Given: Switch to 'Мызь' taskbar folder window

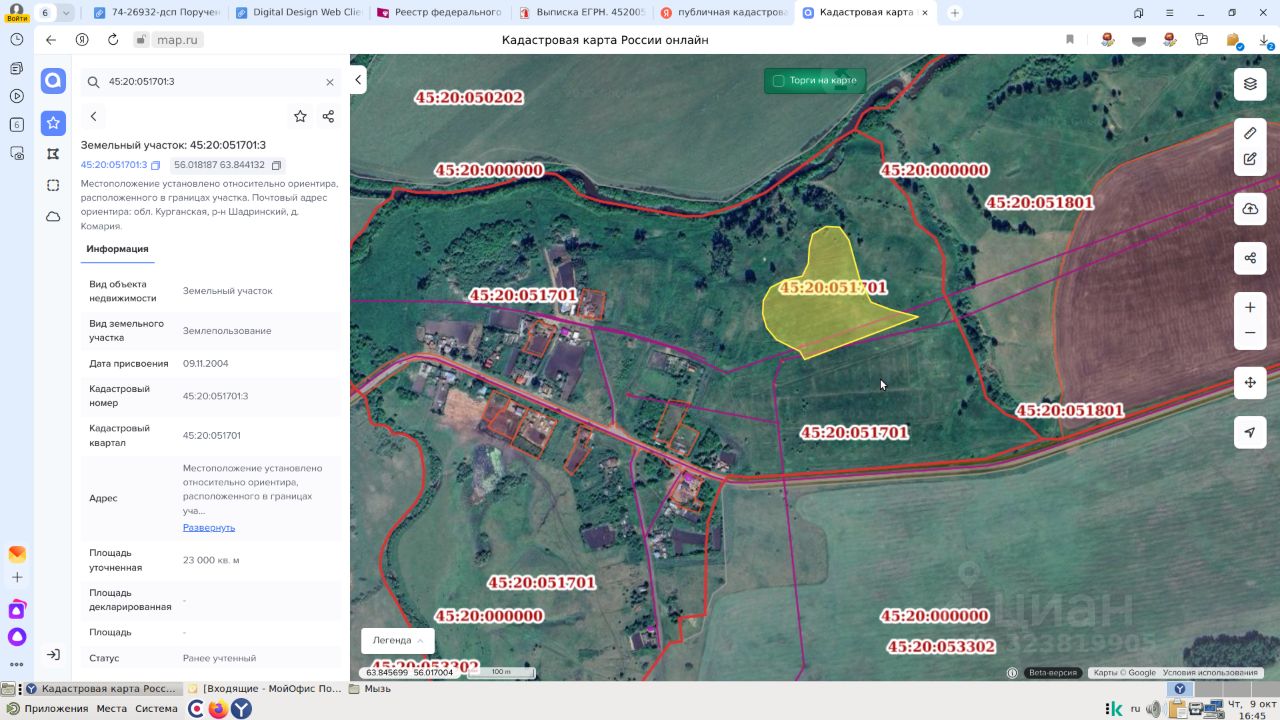Looking at the screenshot, I should click(x=369, y=689).
